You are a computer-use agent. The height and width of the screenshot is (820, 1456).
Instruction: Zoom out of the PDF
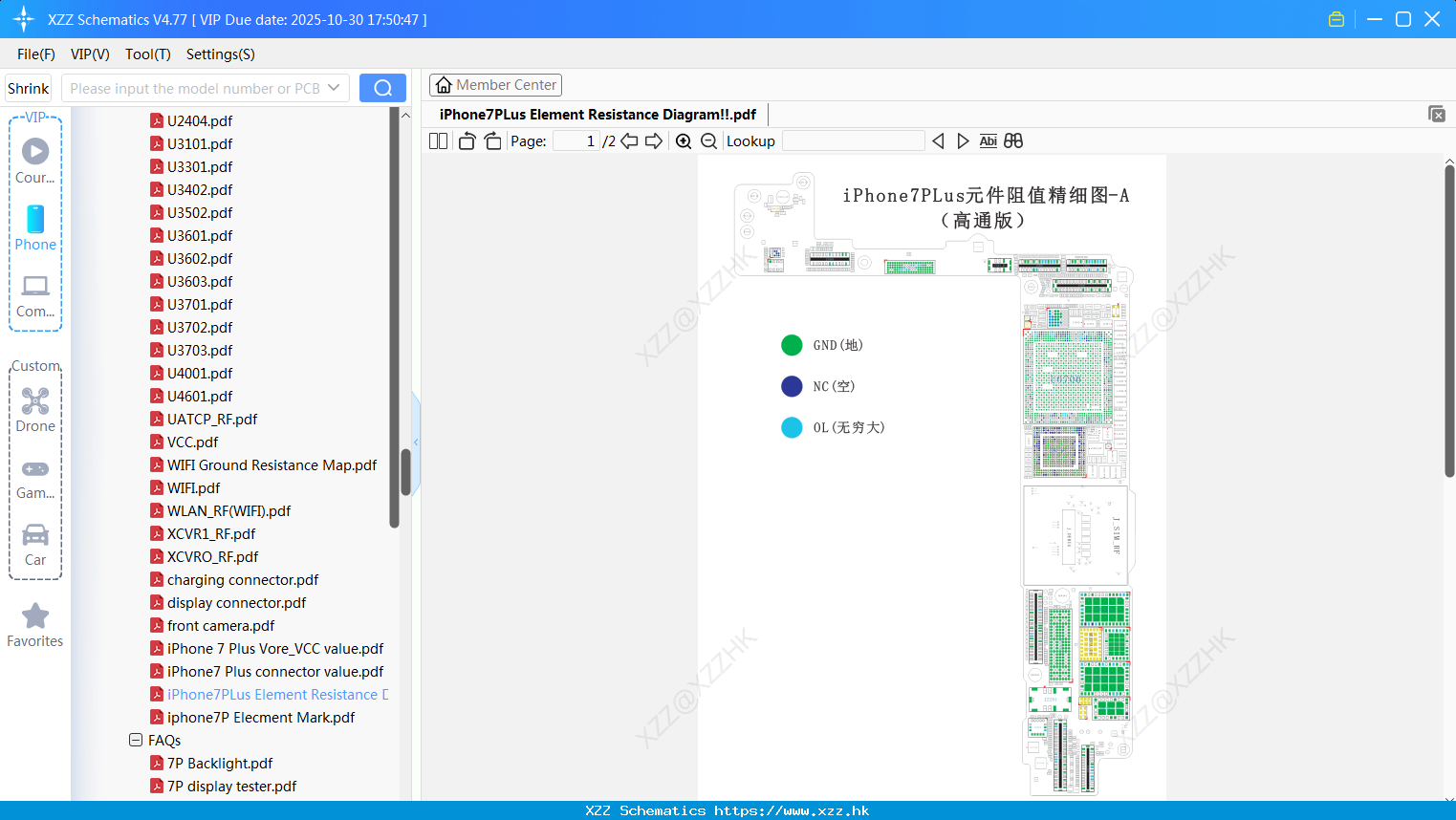[708, 141]
